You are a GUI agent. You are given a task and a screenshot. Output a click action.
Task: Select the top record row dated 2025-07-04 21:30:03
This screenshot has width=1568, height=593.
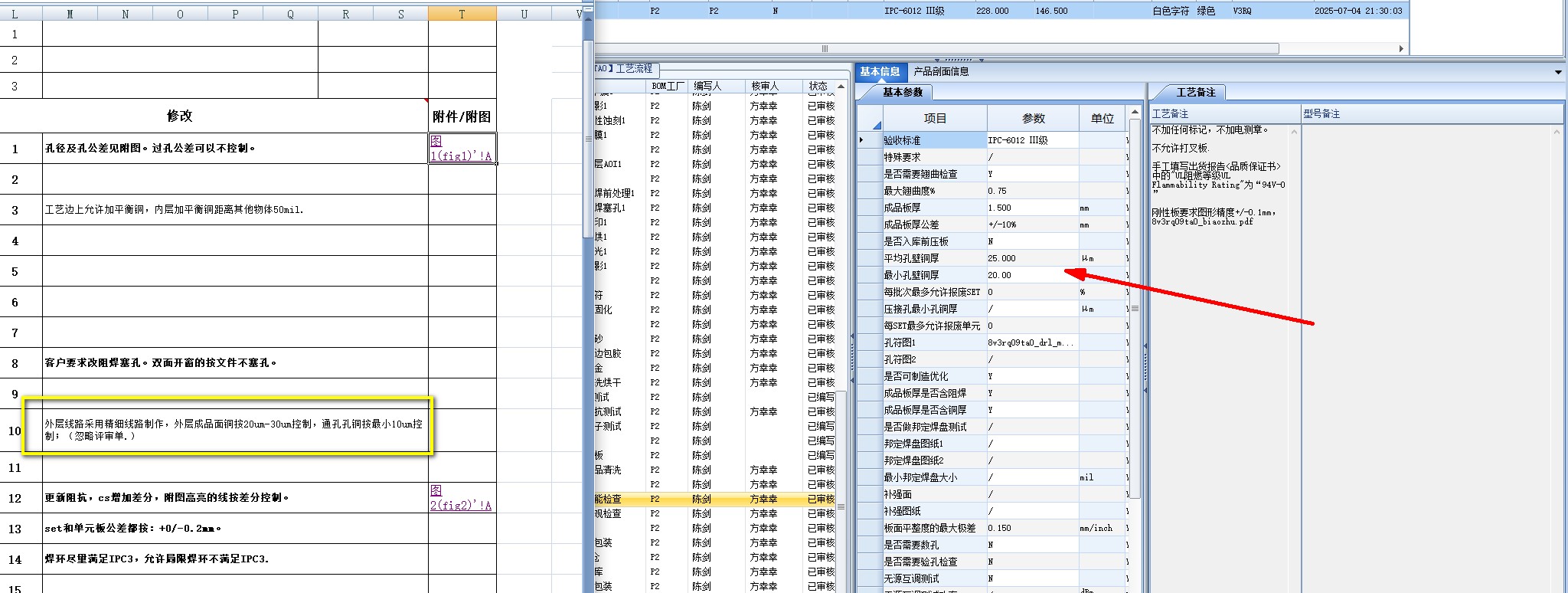1001,11
